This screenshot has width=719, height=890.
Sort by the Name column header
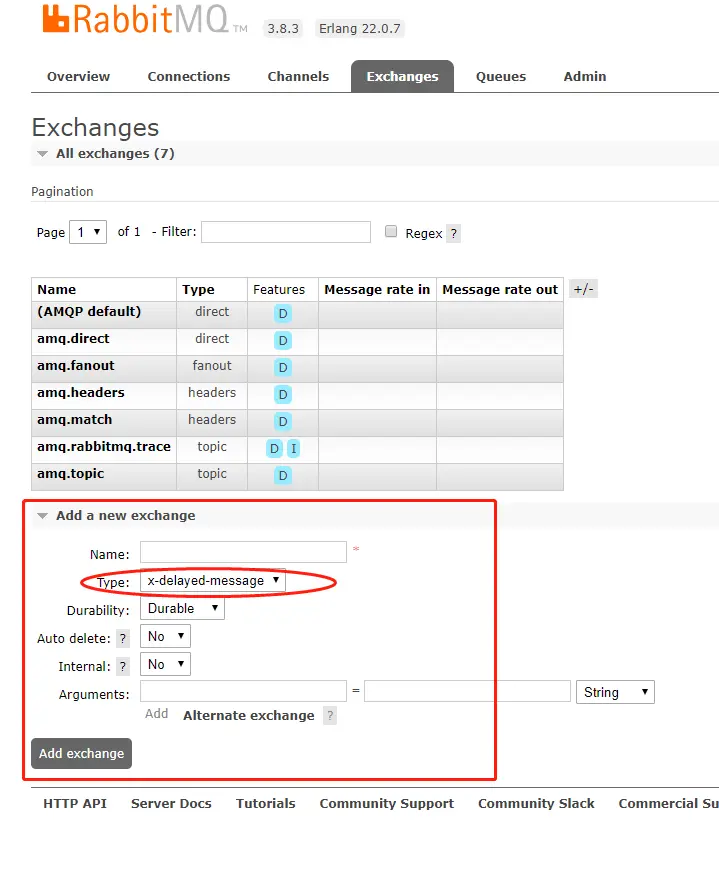click(57, 289)
